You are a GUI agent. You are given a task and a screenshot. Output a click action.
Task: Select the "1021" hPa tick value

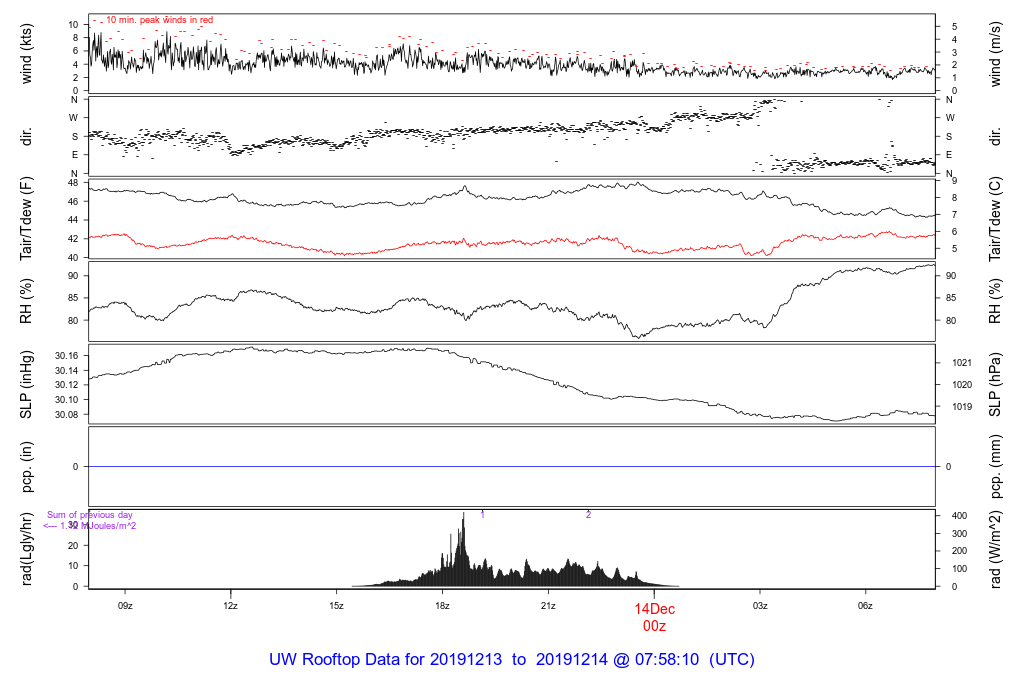click(x=962, y=363)
